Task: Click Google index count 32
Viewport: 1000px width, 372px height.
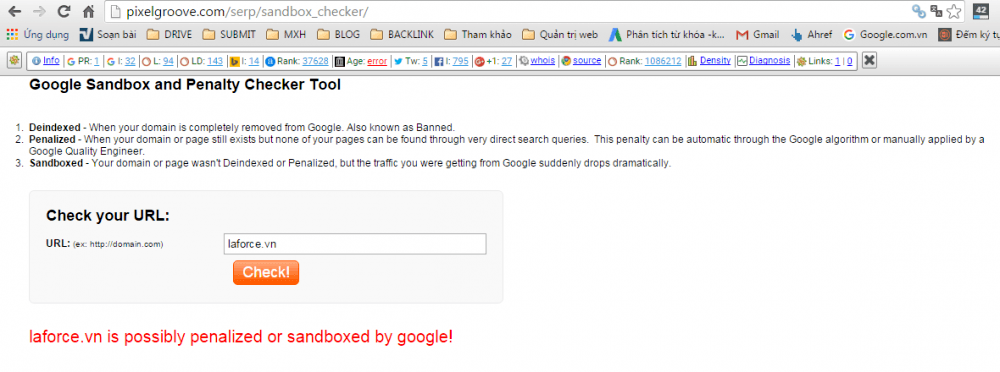Action: coord(130,61)
